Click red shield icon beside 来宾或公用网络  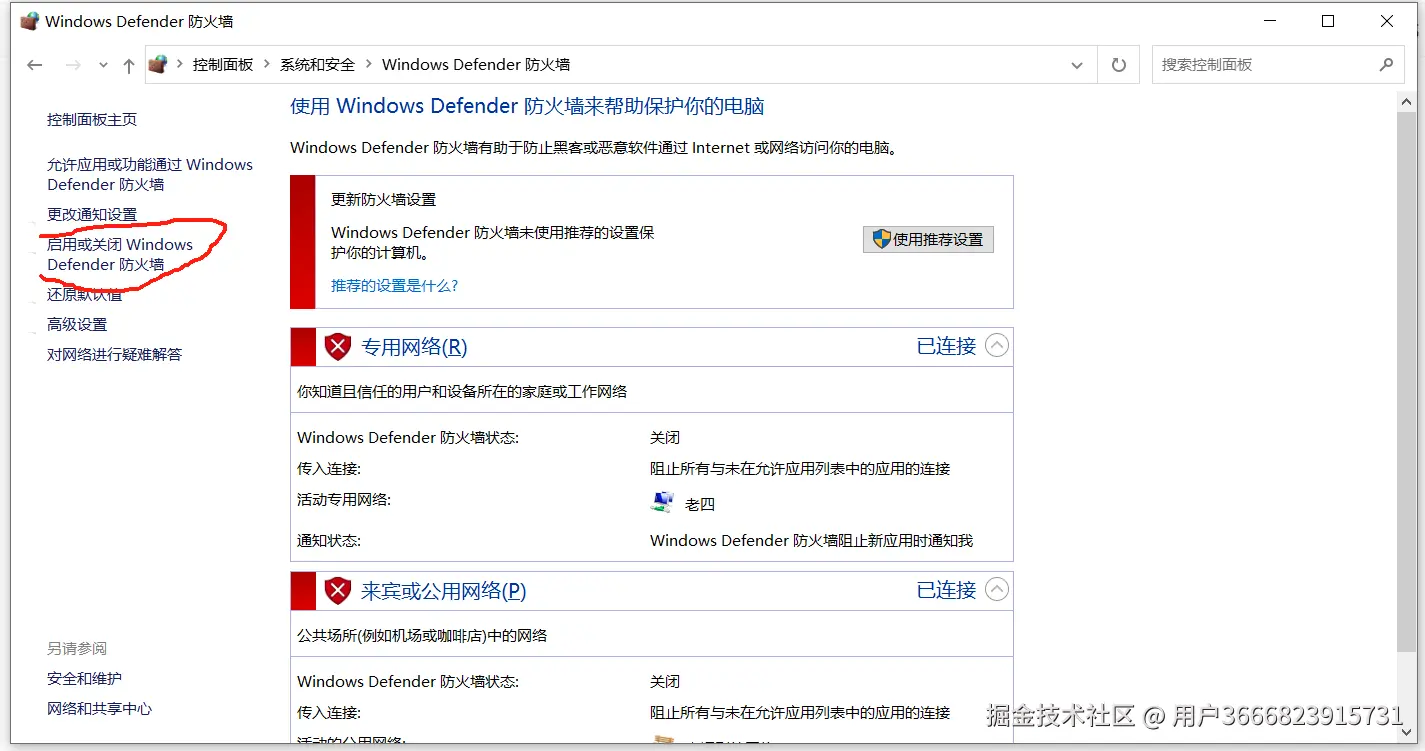click(x=338, y=591)
